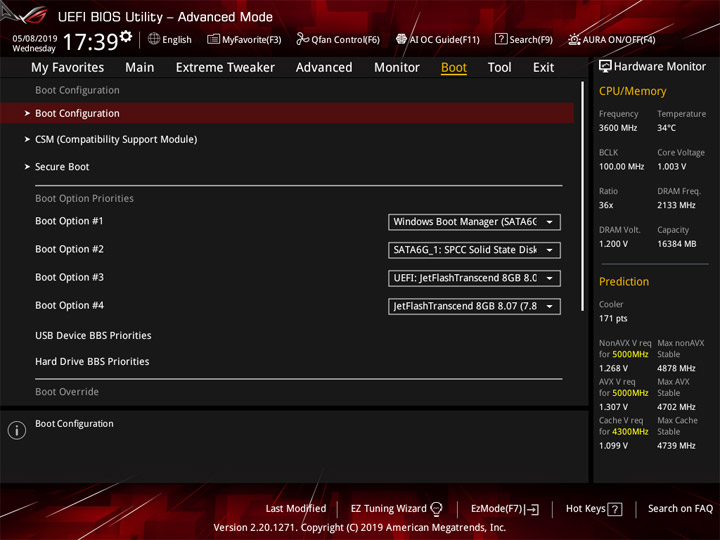The image size is (720, 540).
Task: Open MyFavorite(F3) label
Action: [252, 40]
